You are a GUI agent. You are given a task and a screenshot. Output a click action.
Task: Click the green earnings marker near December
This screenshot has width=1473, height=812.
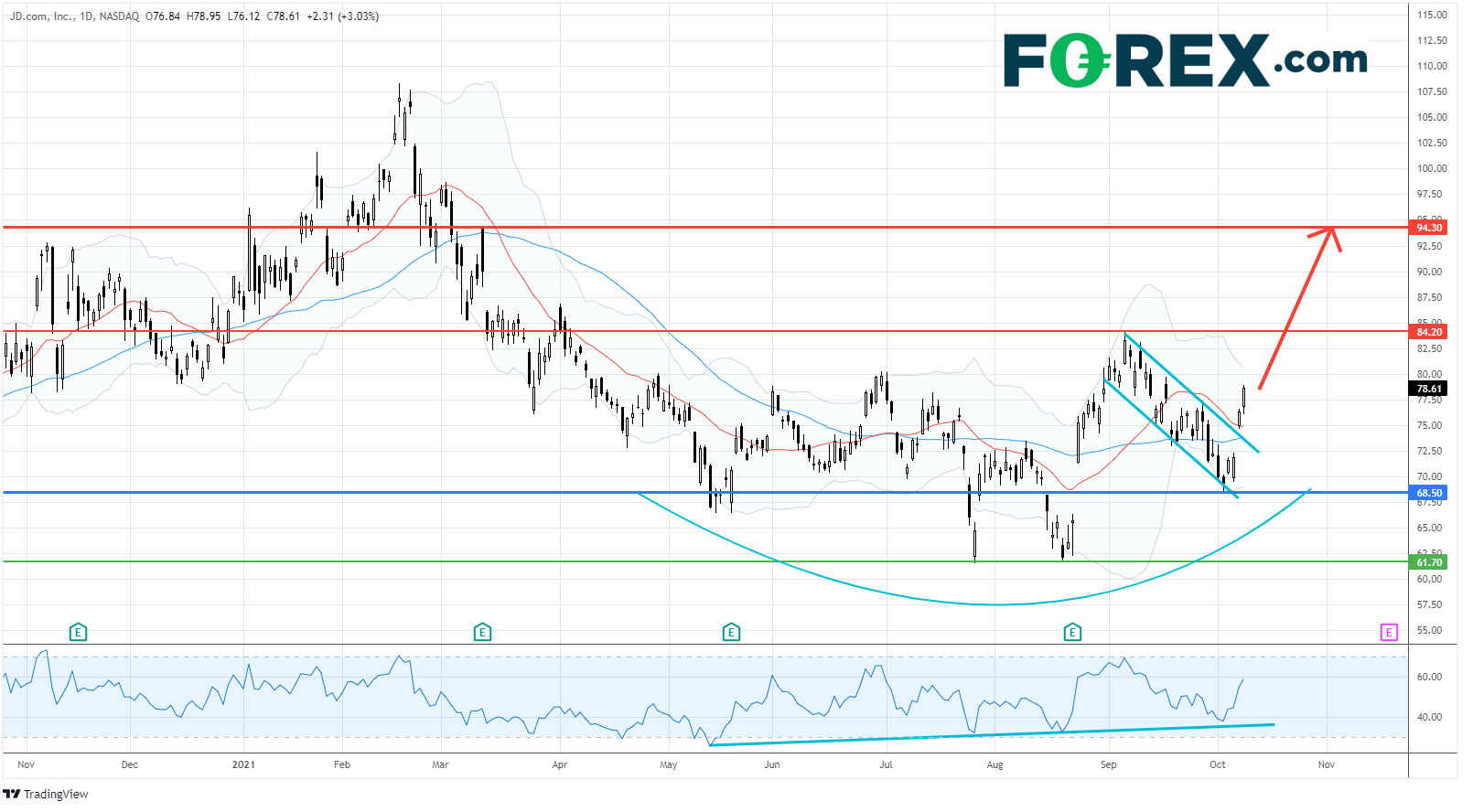coord(79,632)
